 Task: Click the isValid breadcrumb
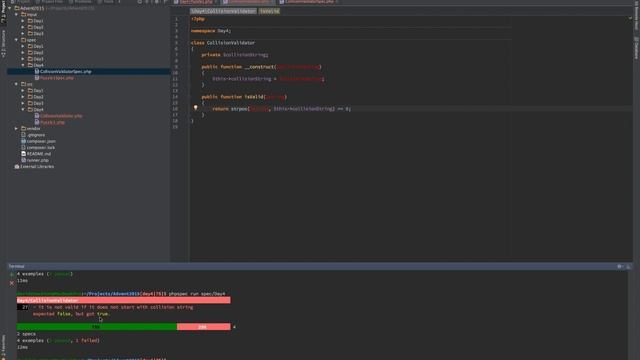pyautogui.click(x=269, y=11)
